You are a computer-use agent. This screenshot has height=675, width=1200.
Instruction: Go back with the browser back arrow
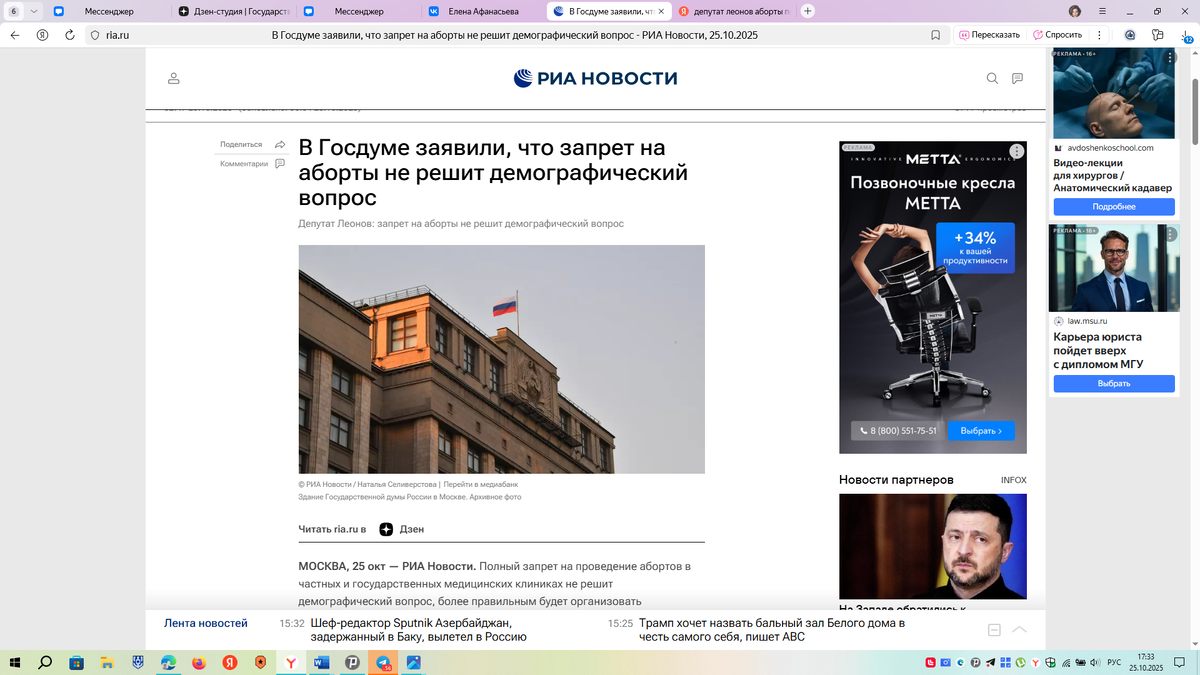(14, 33)
